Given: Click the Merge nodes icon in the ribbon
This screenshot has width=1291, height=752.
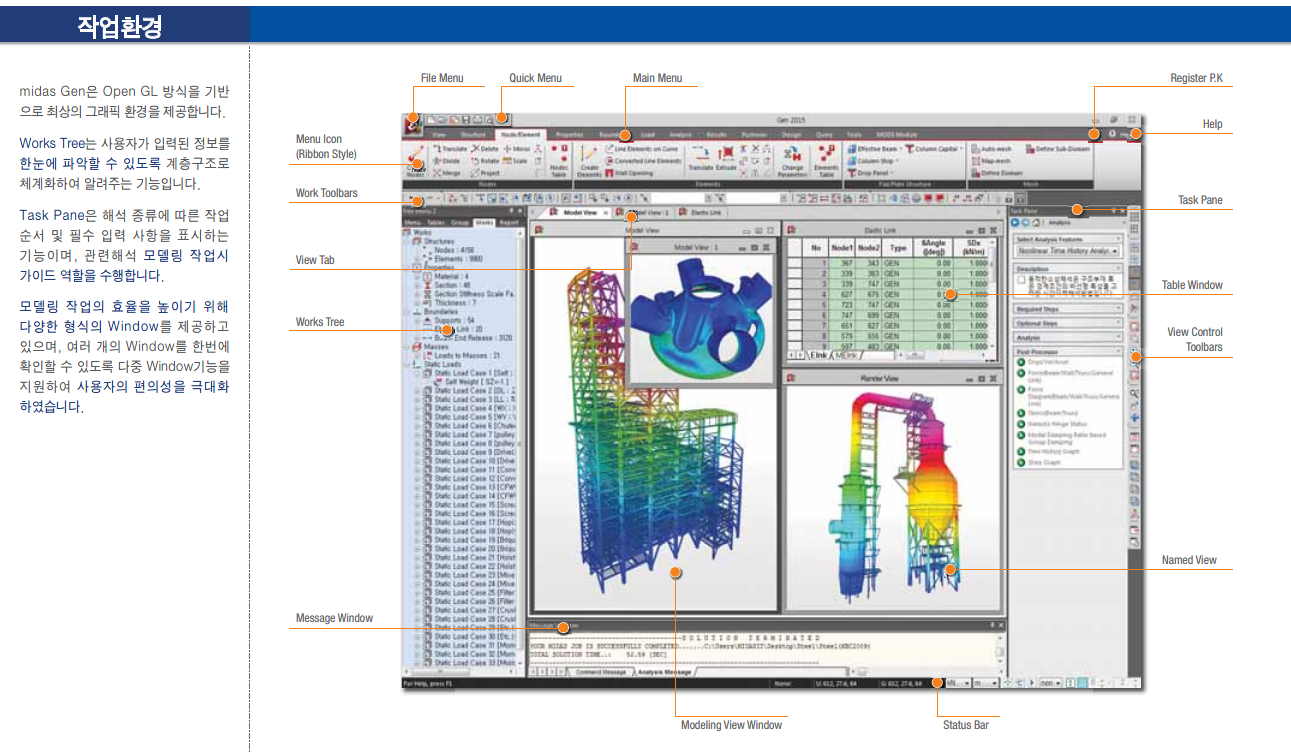Looking at the screenshot, I should (x=447, y=172).
